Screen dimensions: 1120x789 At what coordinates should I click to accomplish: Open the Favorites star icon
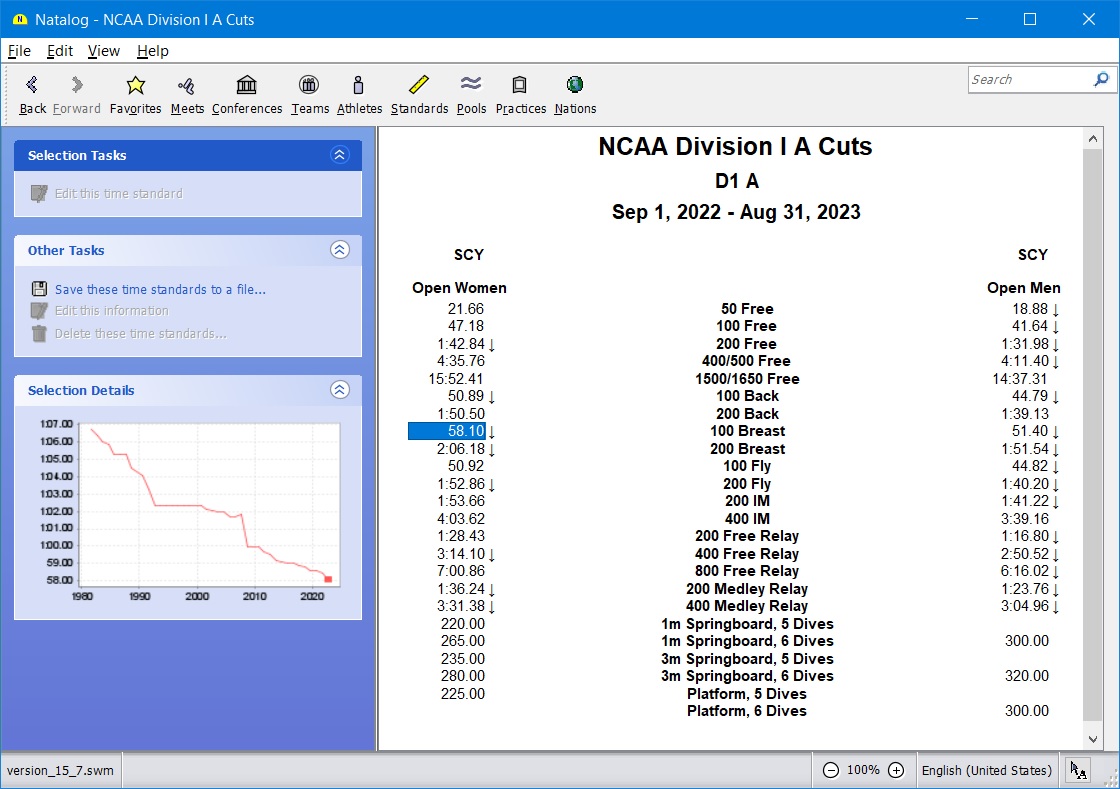[x=135, y=86]
